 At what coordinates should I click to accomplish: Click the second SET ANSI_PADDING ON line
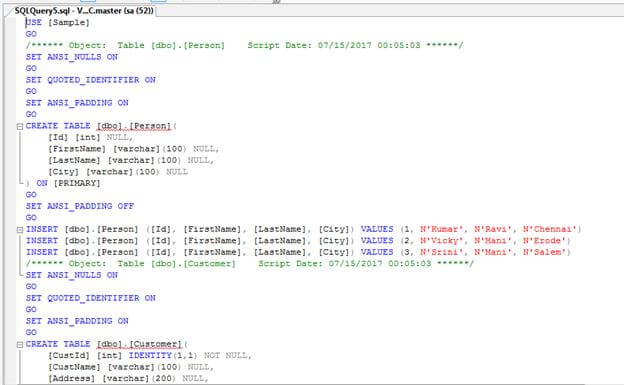pyautogui.click(x=77, y=321)
